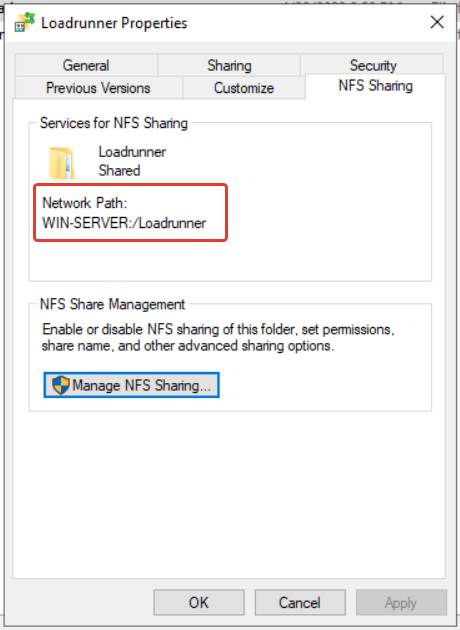Click the Loadrunner Properties title bar icon
Screen dimensions: 460x630
(x=25, y=22)
